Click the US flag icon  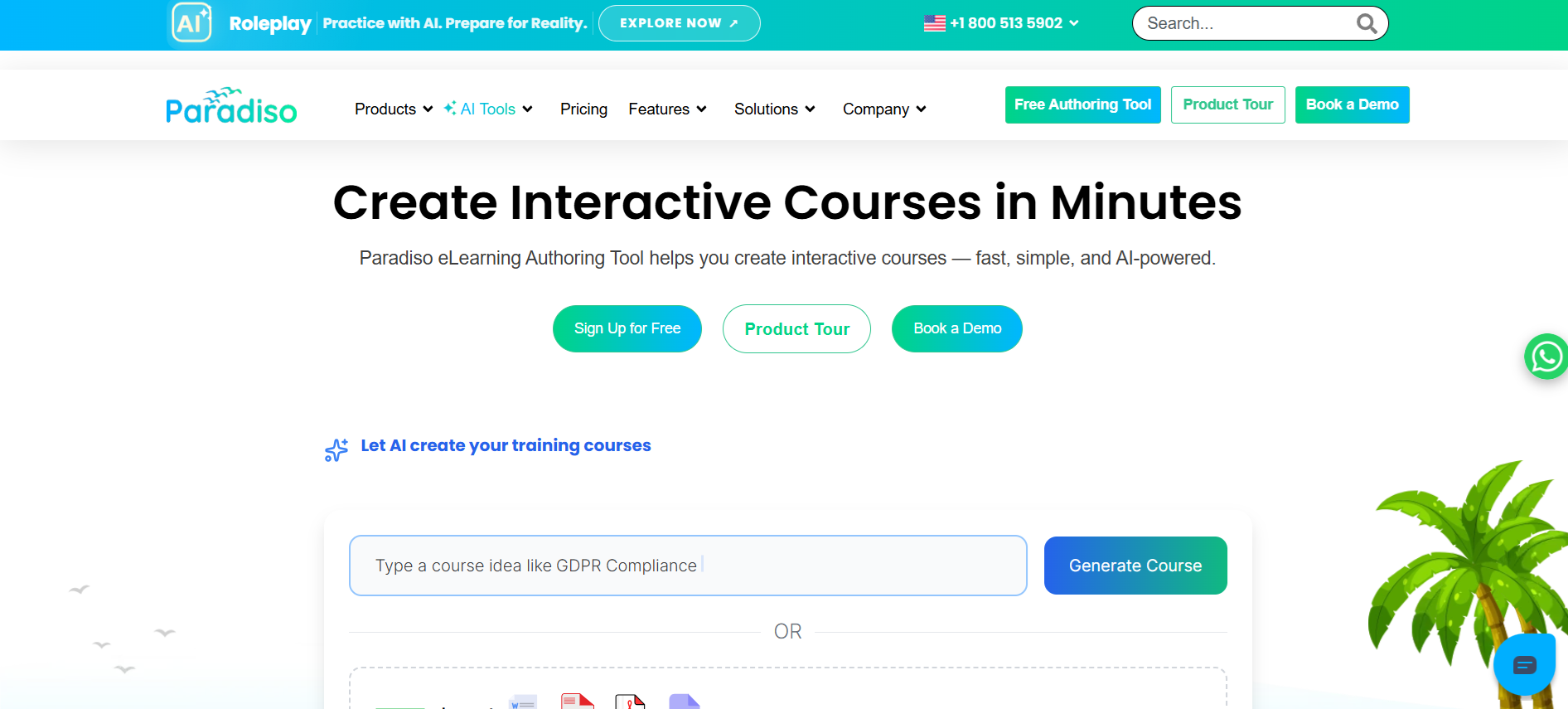935,23
